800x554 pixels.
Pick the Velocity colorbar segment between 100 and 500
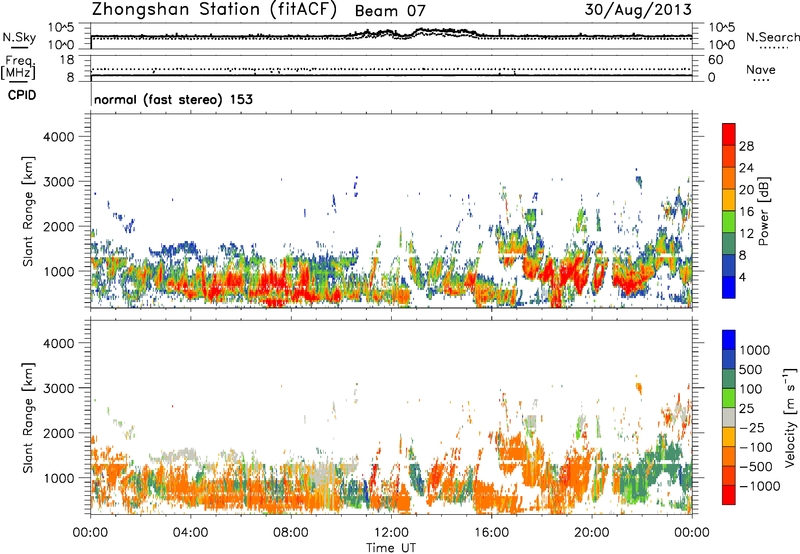click(x=729, y=378)
